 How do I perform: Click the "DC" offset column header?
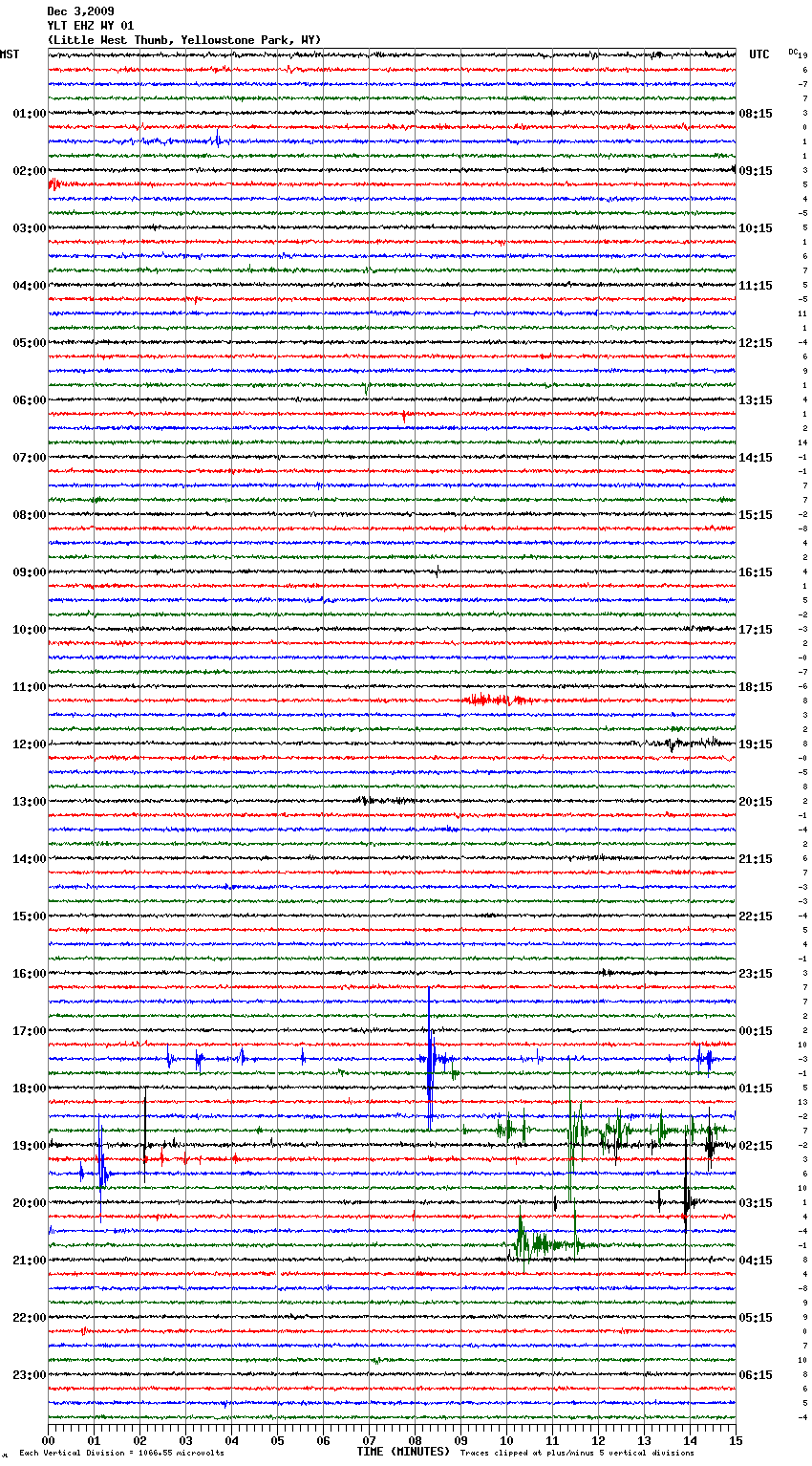[x=793, y=52]
